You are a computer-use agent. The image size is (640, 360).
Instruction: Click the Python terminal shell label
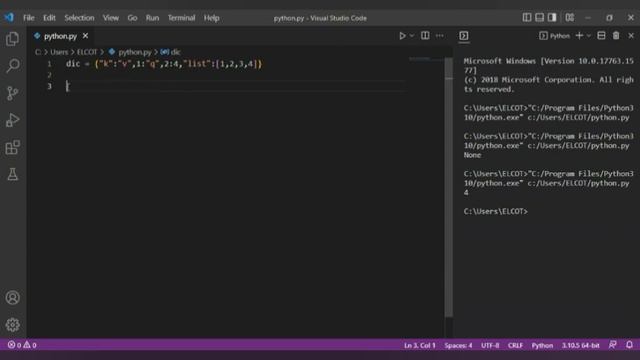click(555, 36)
